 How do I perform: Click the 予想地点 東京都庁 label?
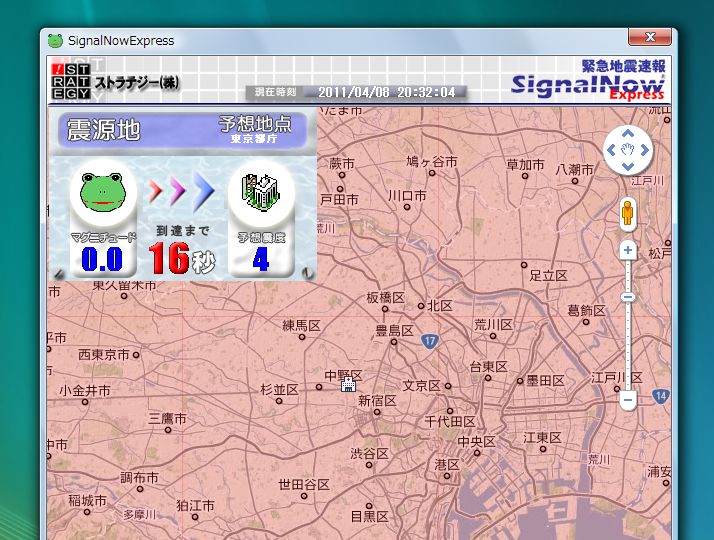(x=254, y=129)
